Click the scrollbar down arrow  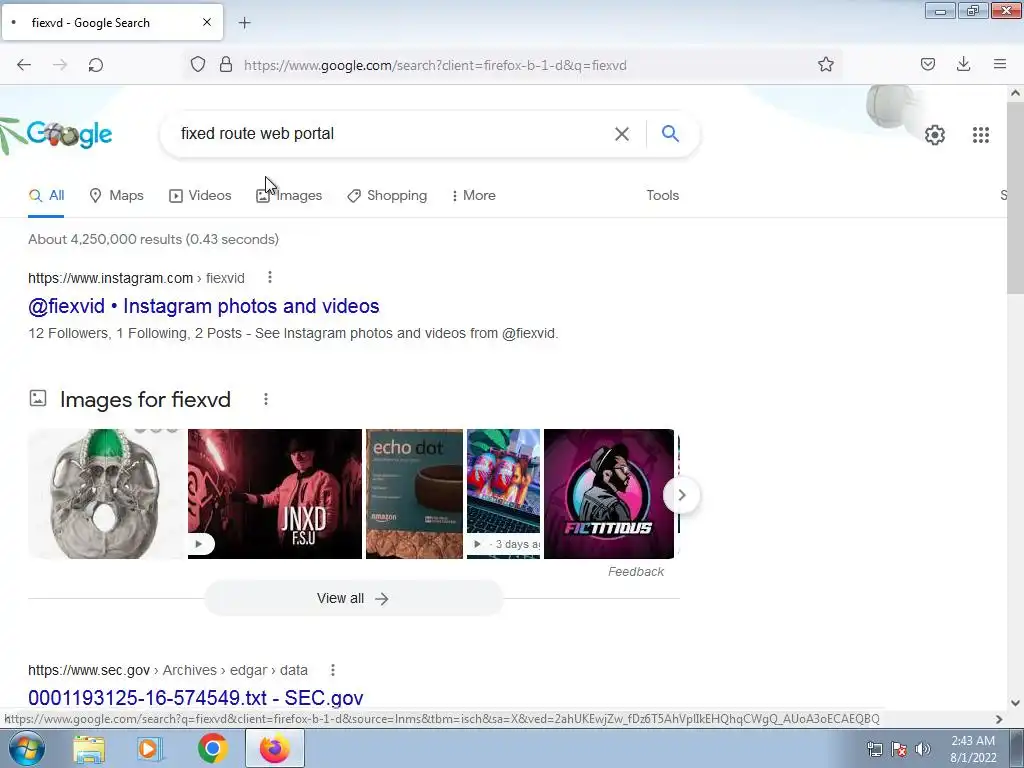(1015, 703)
